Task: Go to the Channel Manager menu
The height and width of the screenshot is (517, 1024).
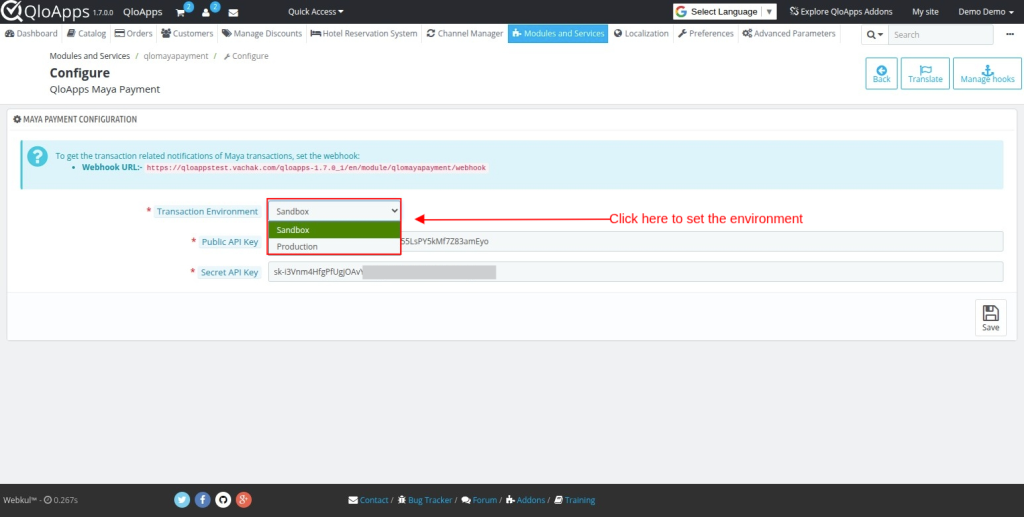Action: coord(464,33)
